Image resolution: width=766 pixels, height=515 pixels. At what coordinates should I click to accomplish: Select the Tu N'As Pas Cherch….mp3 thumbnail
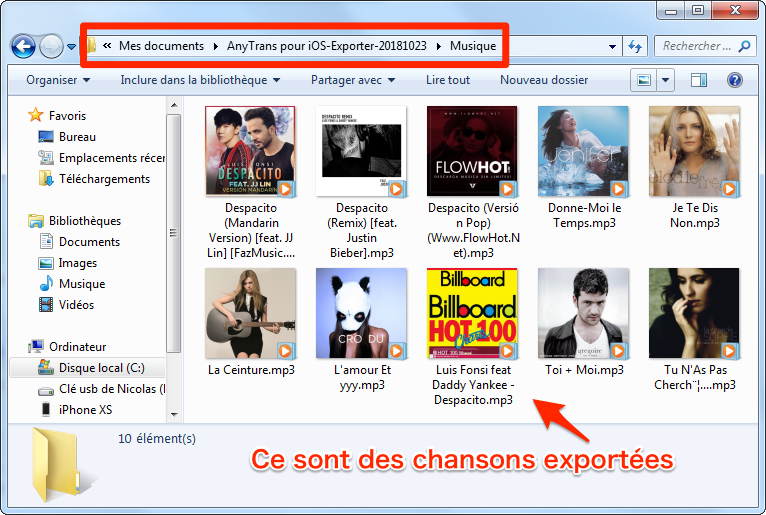694,313
